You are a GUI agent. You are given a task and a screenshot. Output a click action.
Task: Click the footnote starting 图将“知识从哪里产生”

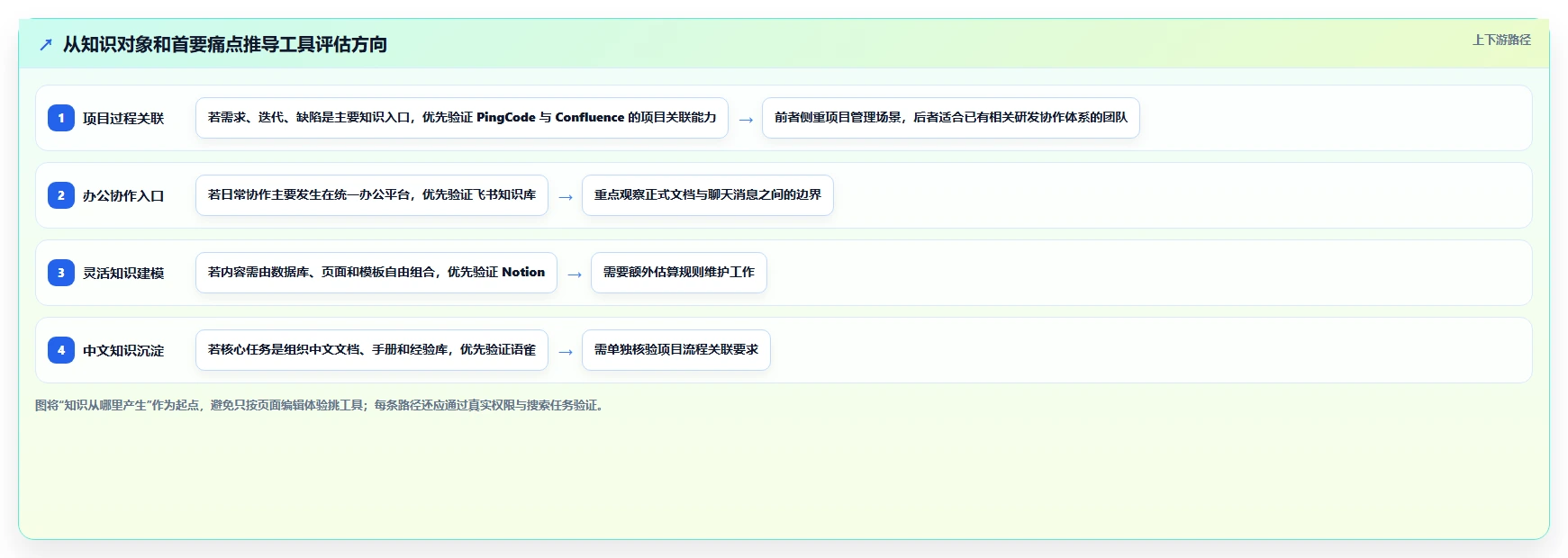pyautogui.click(x=322, y=405)
